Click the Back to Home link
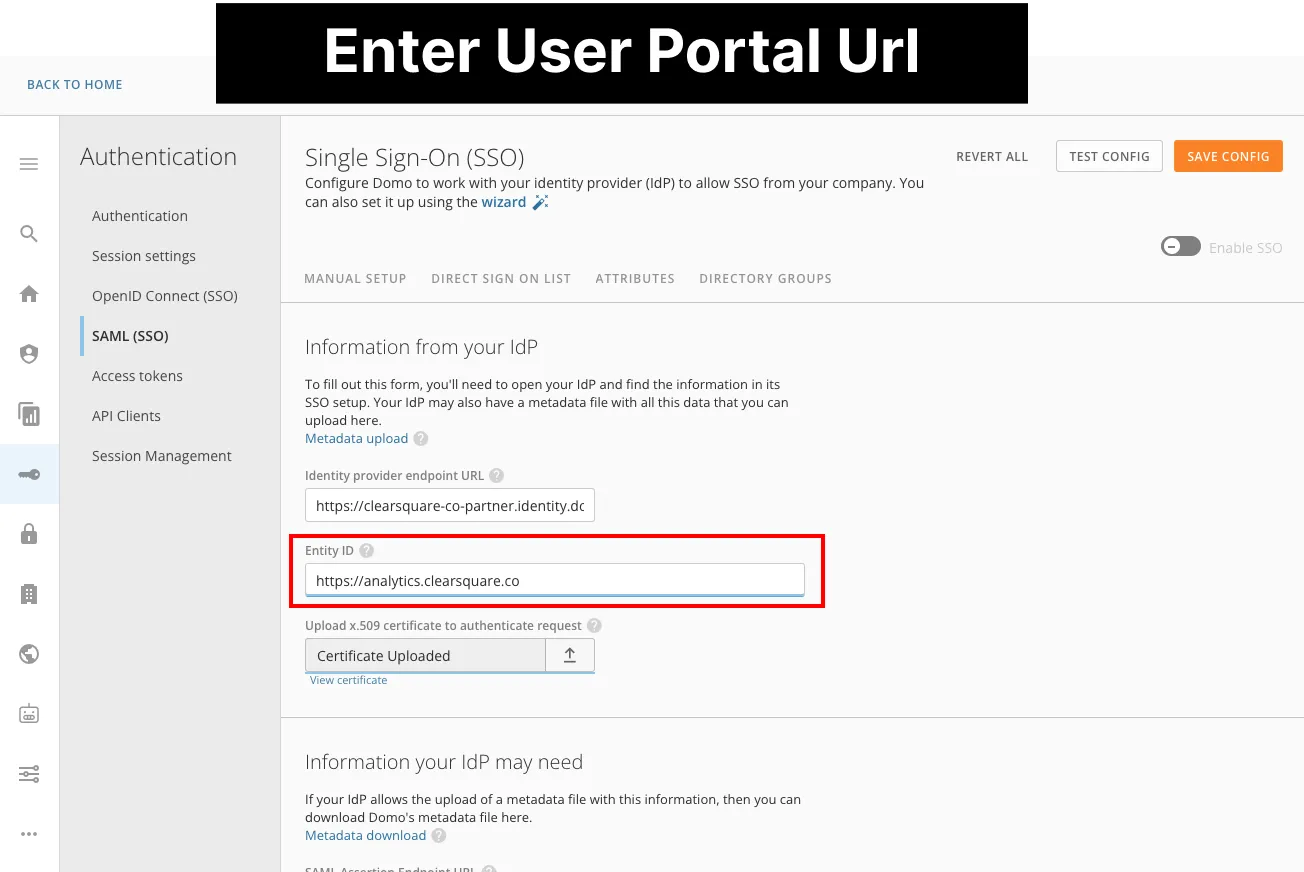1304x872 pixels. pos(75,85)
